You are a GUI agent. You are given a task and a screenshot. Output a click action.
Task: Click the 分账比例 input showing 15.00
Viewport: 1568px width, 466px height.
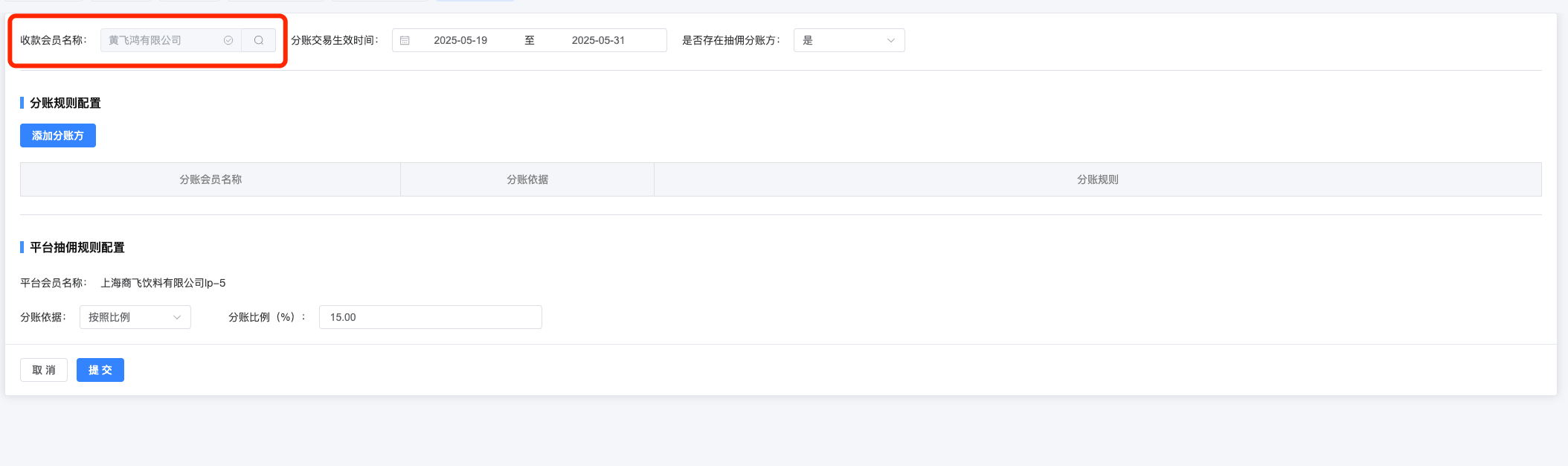pos(430,317)
